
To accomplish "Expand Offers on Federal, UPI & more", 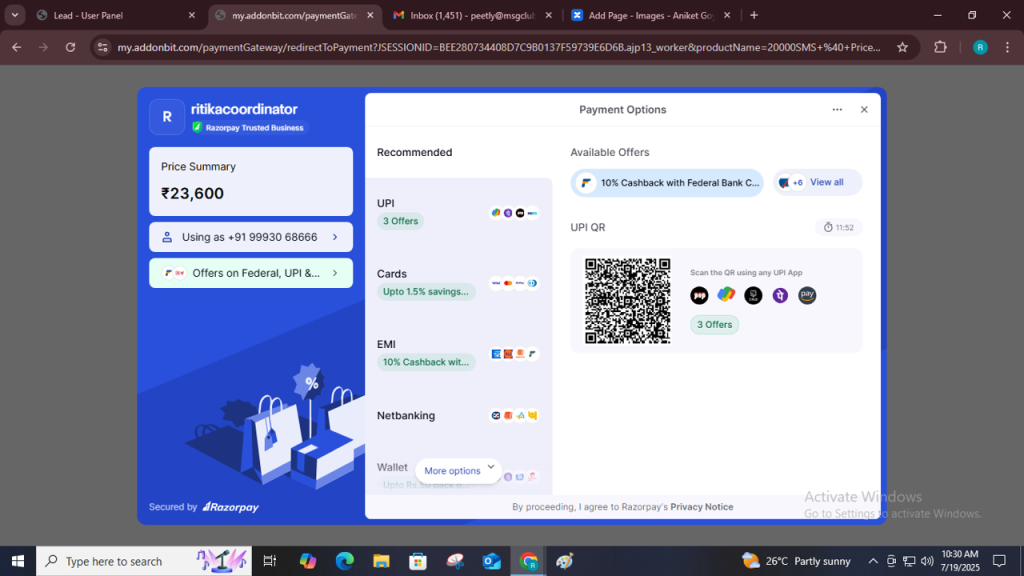I will point(251,273).
